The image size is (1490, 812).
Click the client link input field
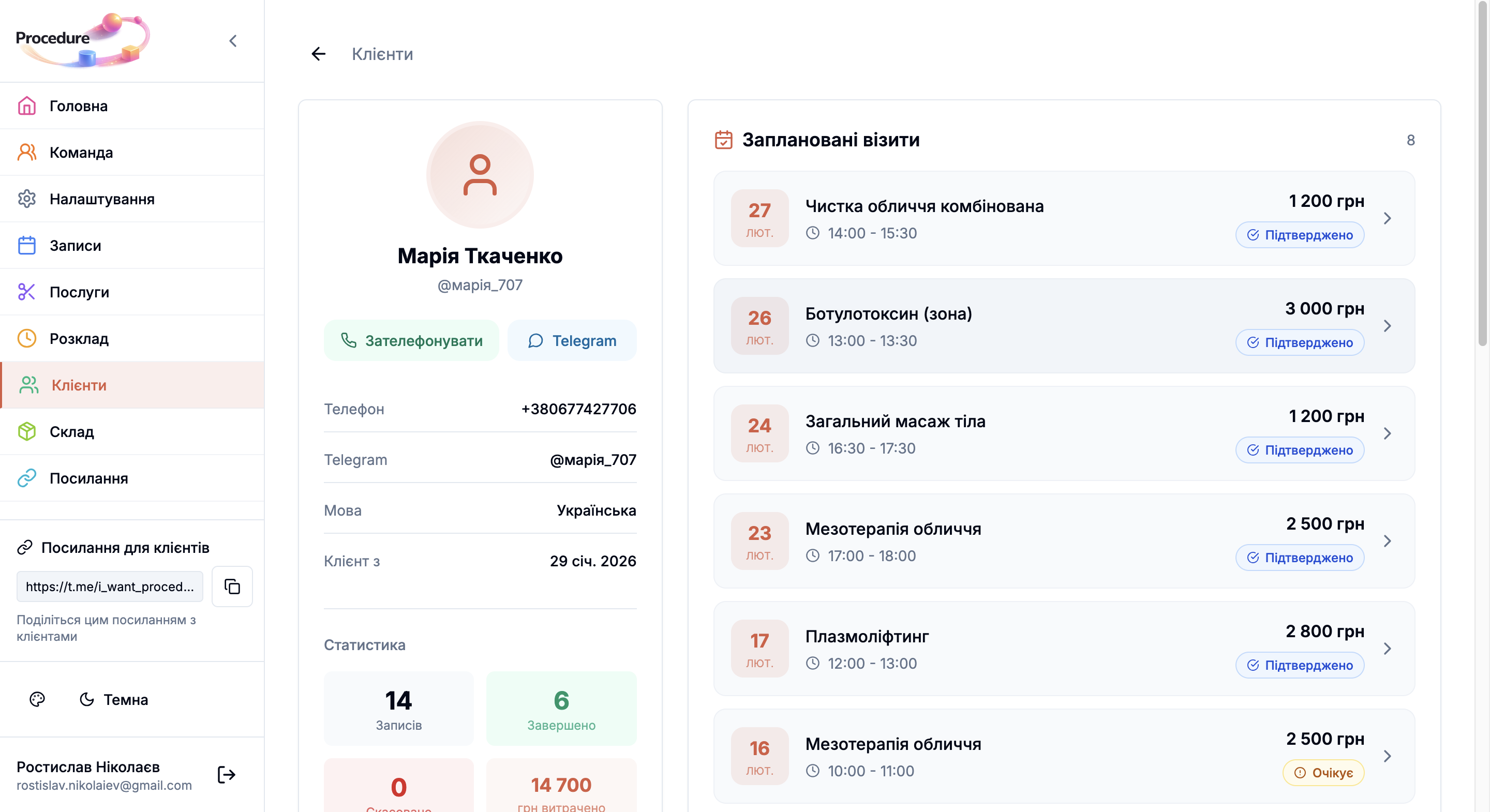coord(109,587)
